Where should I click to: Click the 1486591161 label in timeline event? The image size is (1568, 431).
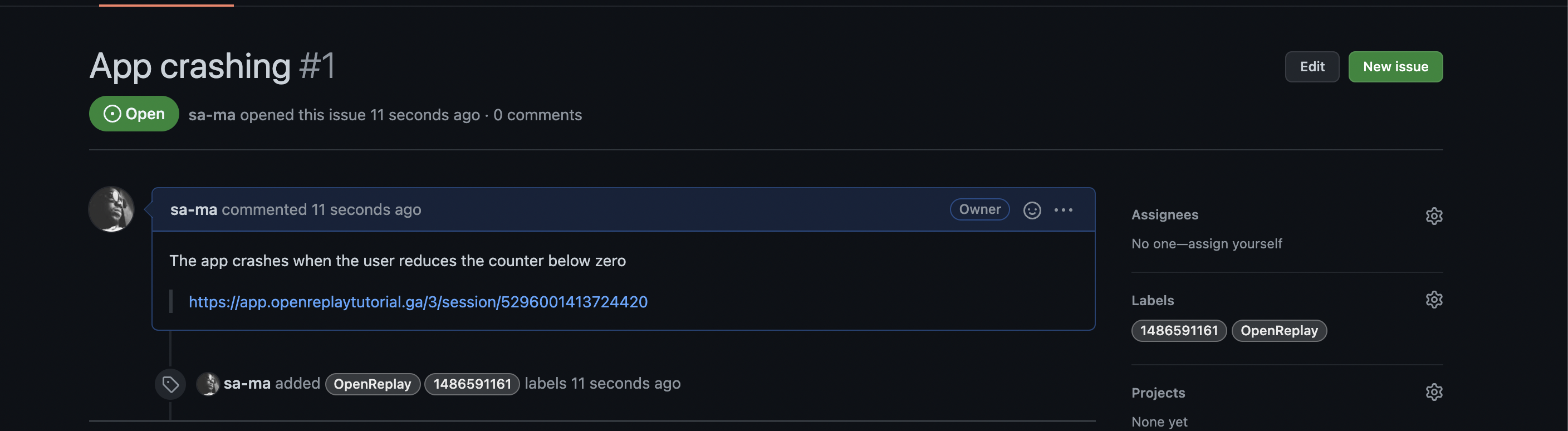(x=471, y=384)
